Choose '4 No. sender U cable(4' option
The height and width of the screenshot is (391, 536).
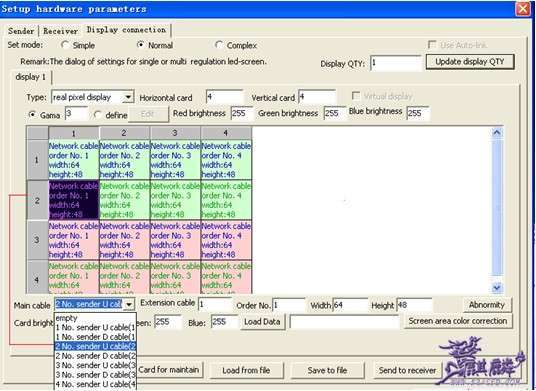tap(95, 384)
